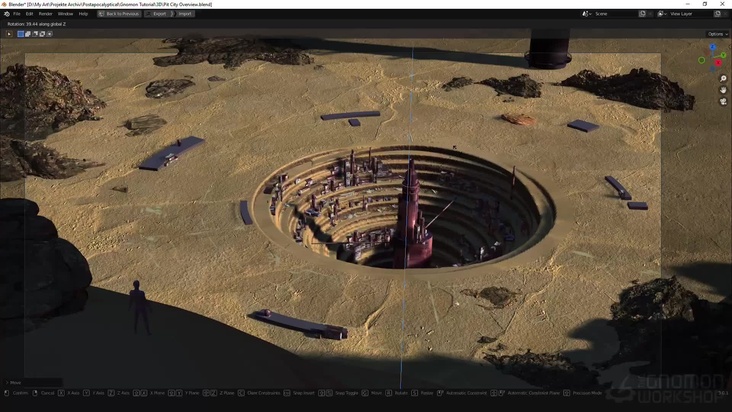The image size is (732, 412).
Task: Select the first blue select-mode icon
Action: (x=20, y=34)
